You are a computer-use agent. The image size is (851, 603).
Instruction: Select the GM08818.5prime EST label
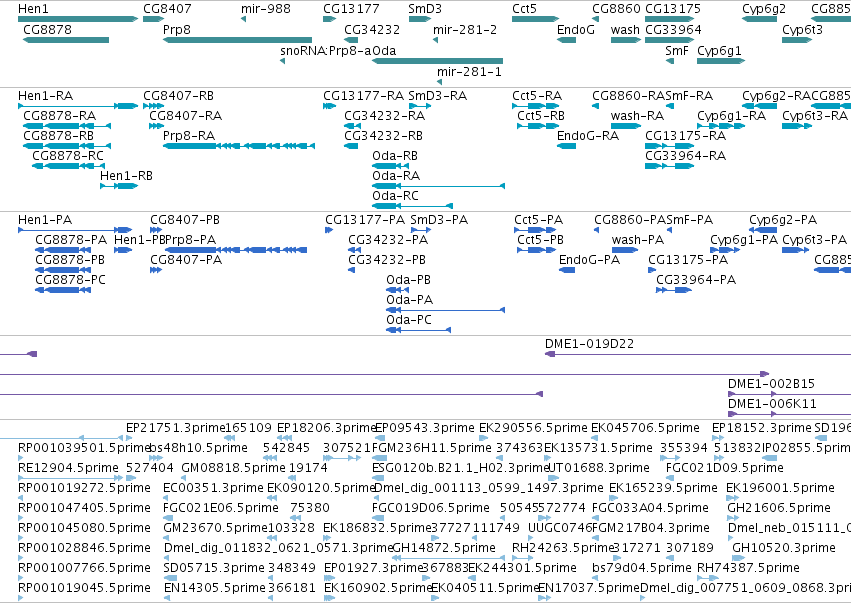tap(233, 468)
